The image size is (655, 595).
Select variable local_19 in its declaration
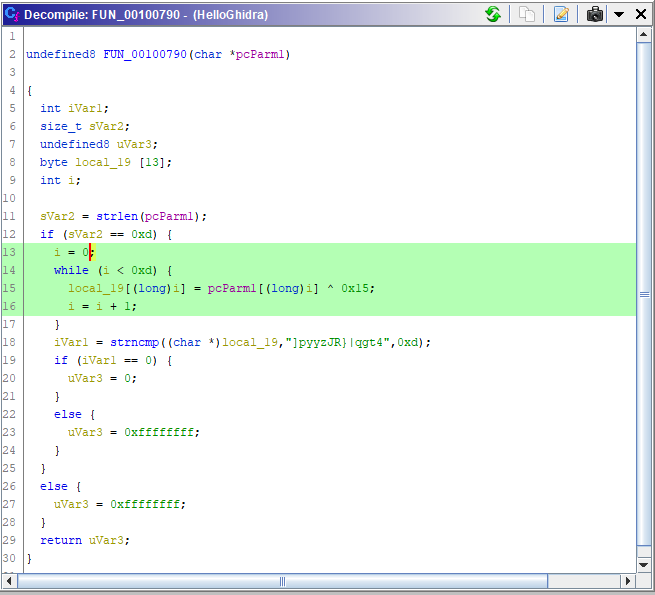tap(103, 162)
